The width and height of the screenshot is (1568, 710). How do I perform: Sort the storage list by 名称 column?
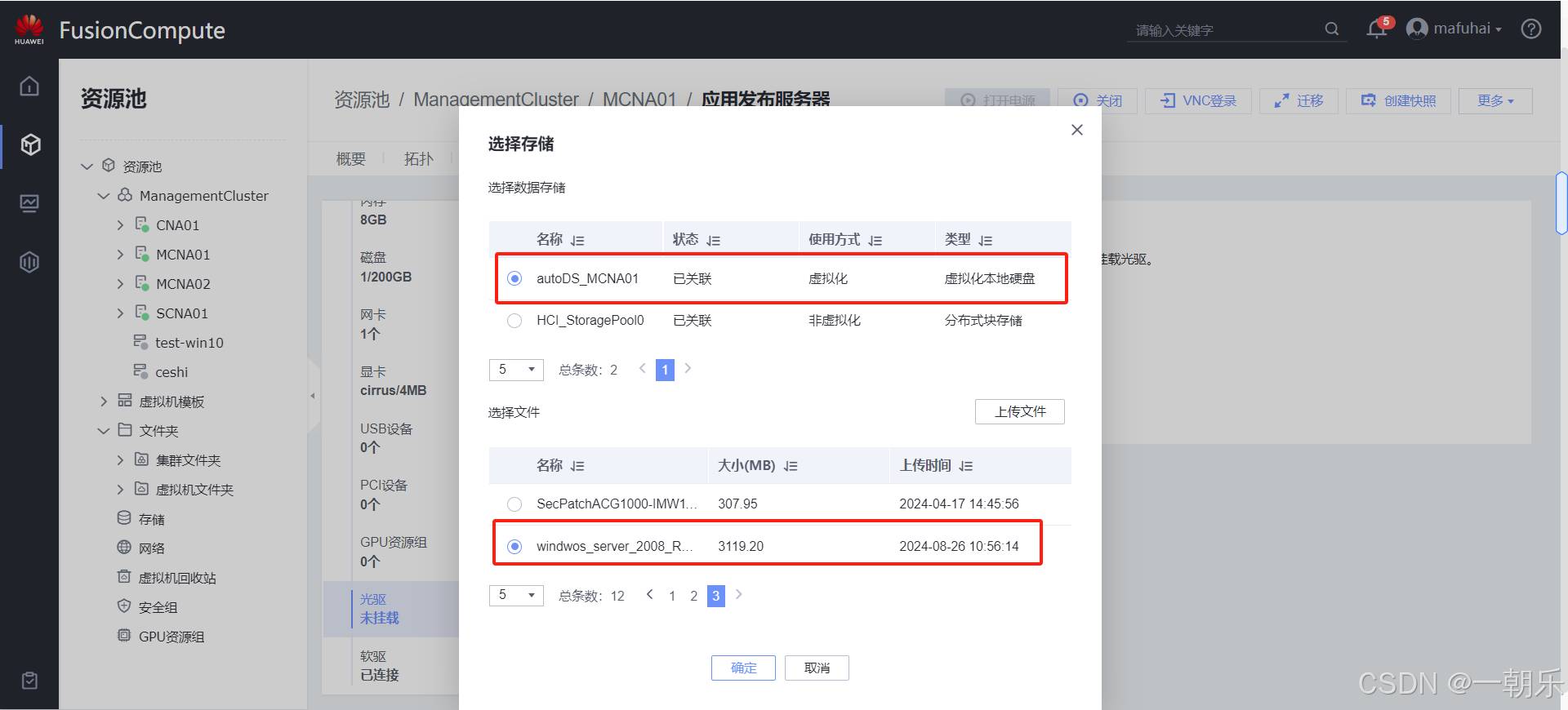tap(577, 240)
